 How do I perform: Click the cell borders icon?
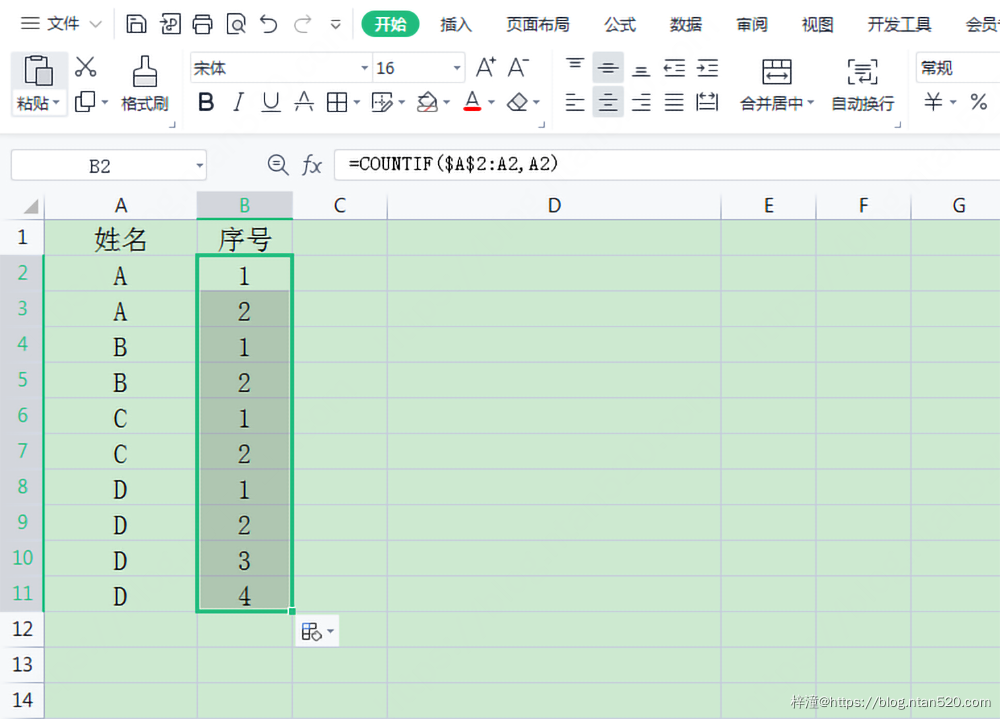[337, 101]
